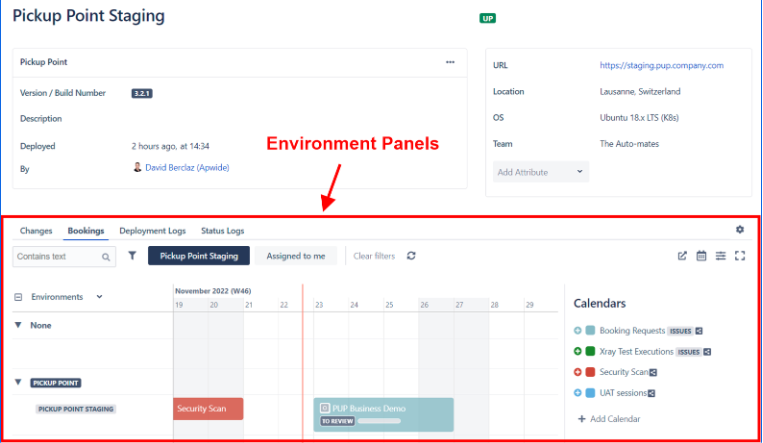The image size is (763, 443).
Task: Click the filter funnel icon
Action: coord(133,256)
